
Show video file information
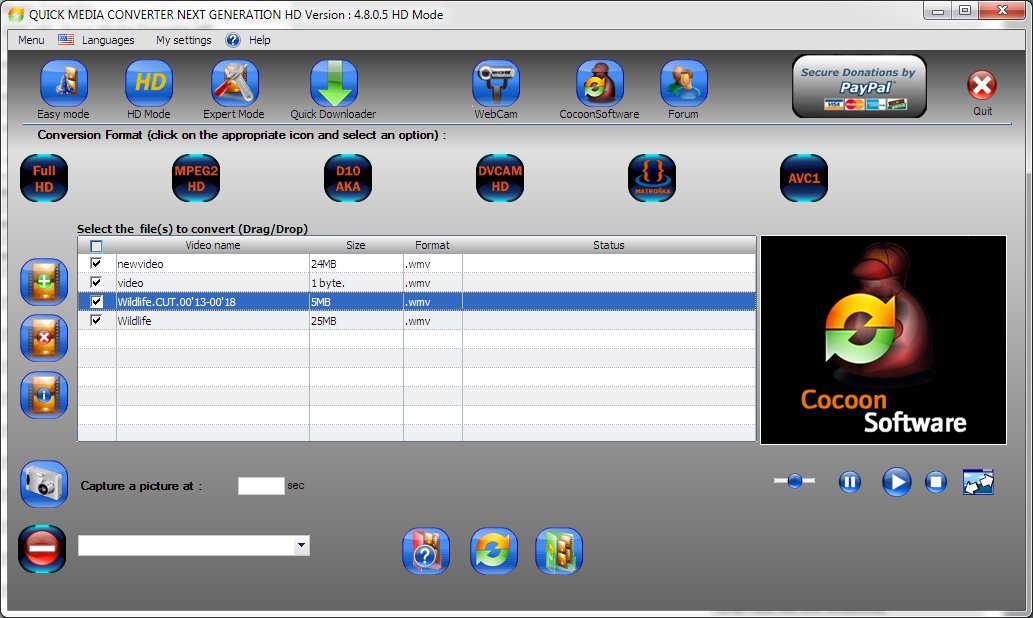click(44, 395)
